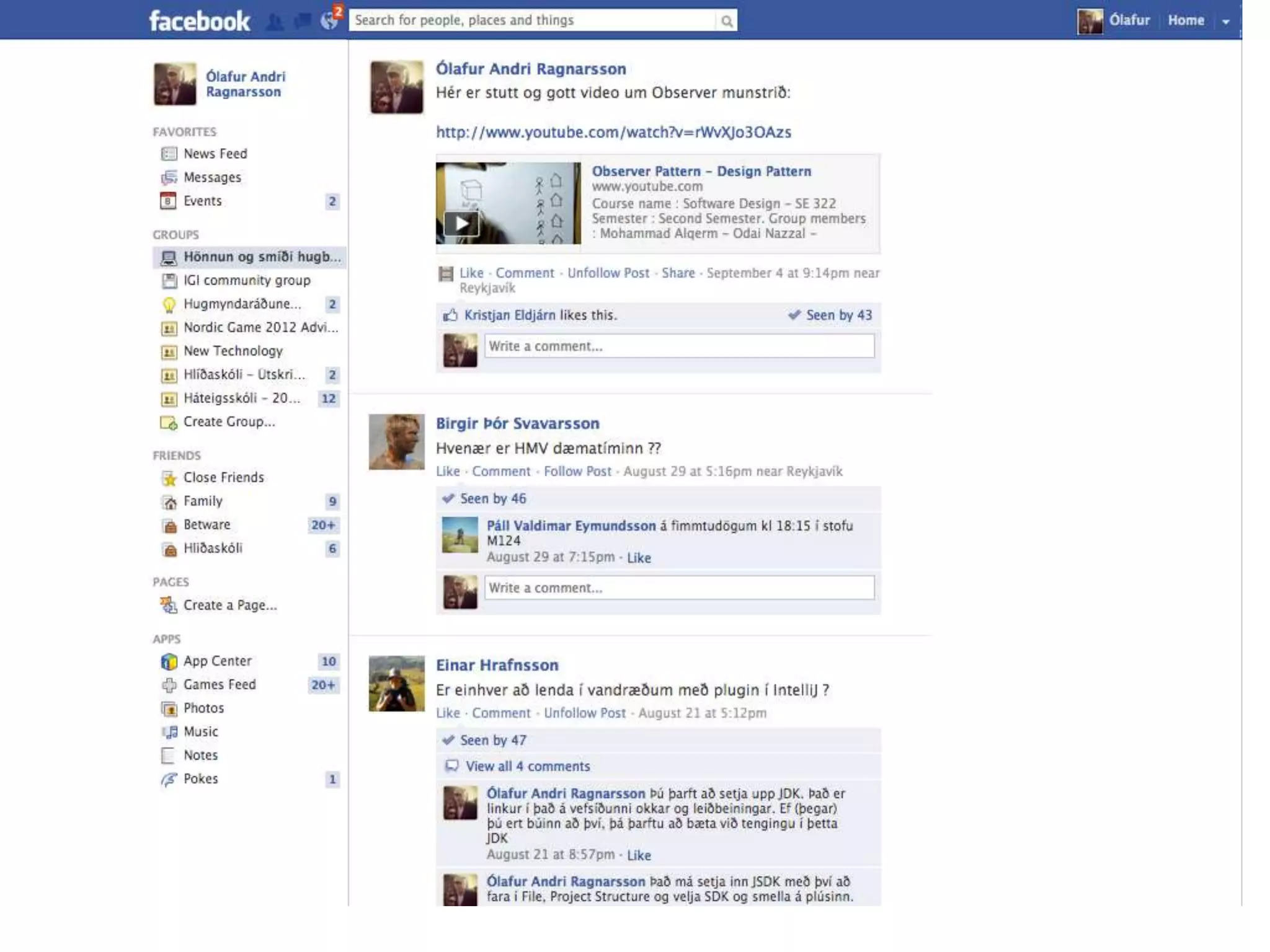Click the Facebook search input field
Viewport: 1270px width, 952px height.
tap(532, 20)
